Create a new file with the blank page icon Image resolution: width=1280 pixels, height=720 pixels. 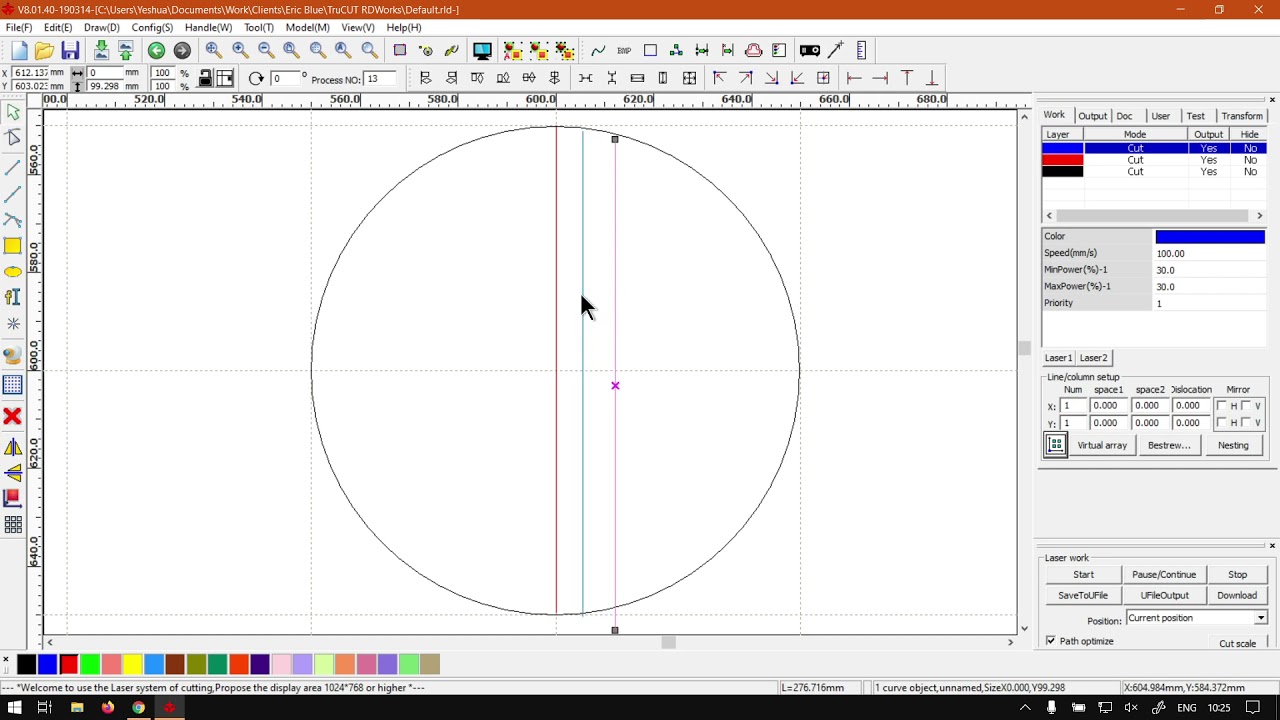tap(19, 51)
